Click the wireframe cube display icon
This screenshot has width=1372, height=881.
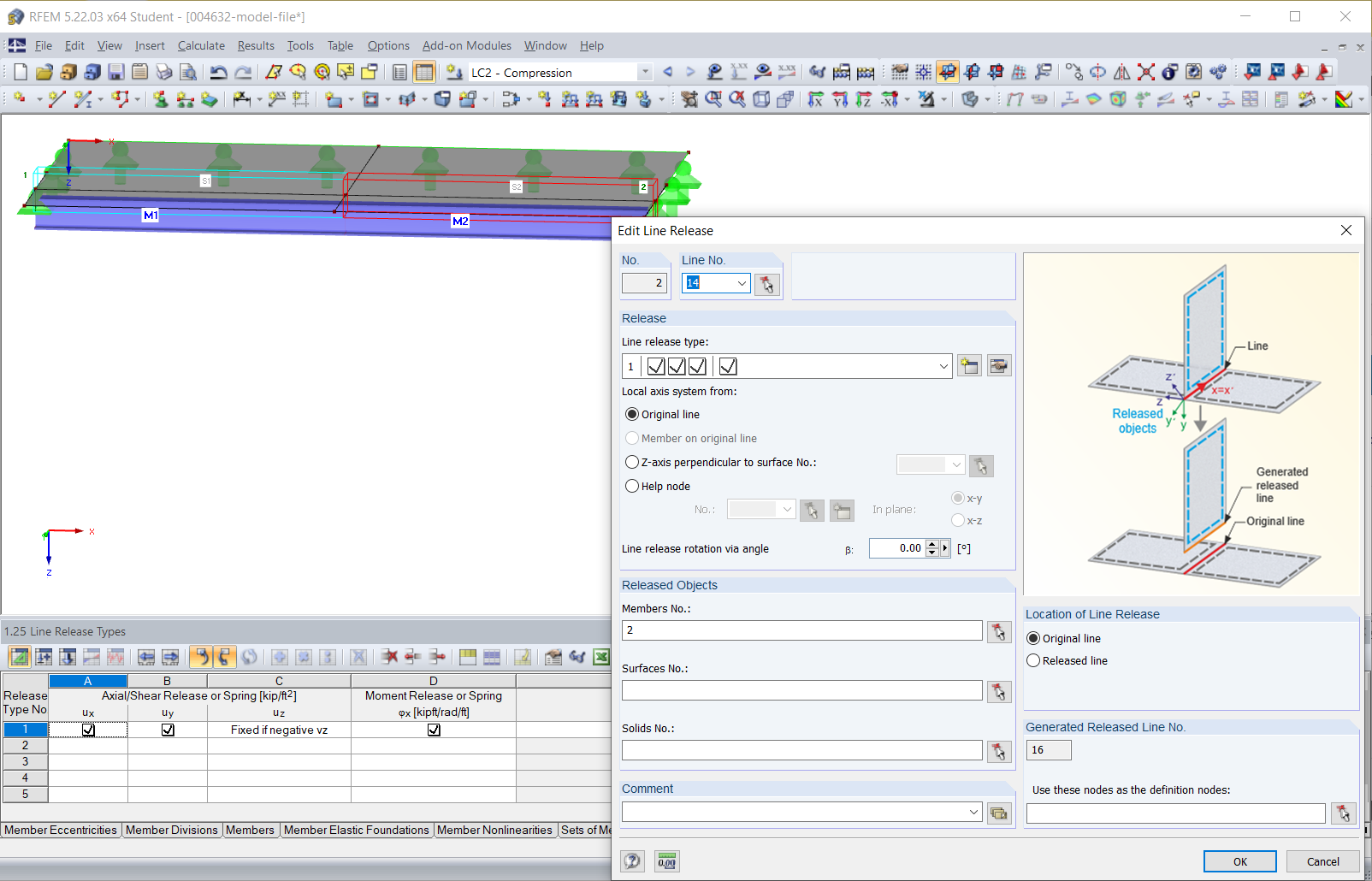tap(761, 100)
